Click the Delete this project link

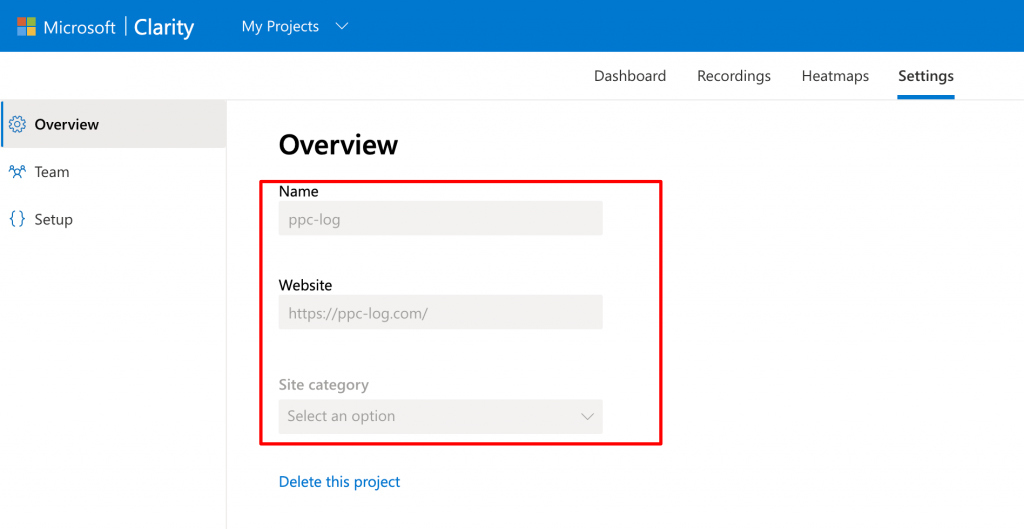pos(339,482)
